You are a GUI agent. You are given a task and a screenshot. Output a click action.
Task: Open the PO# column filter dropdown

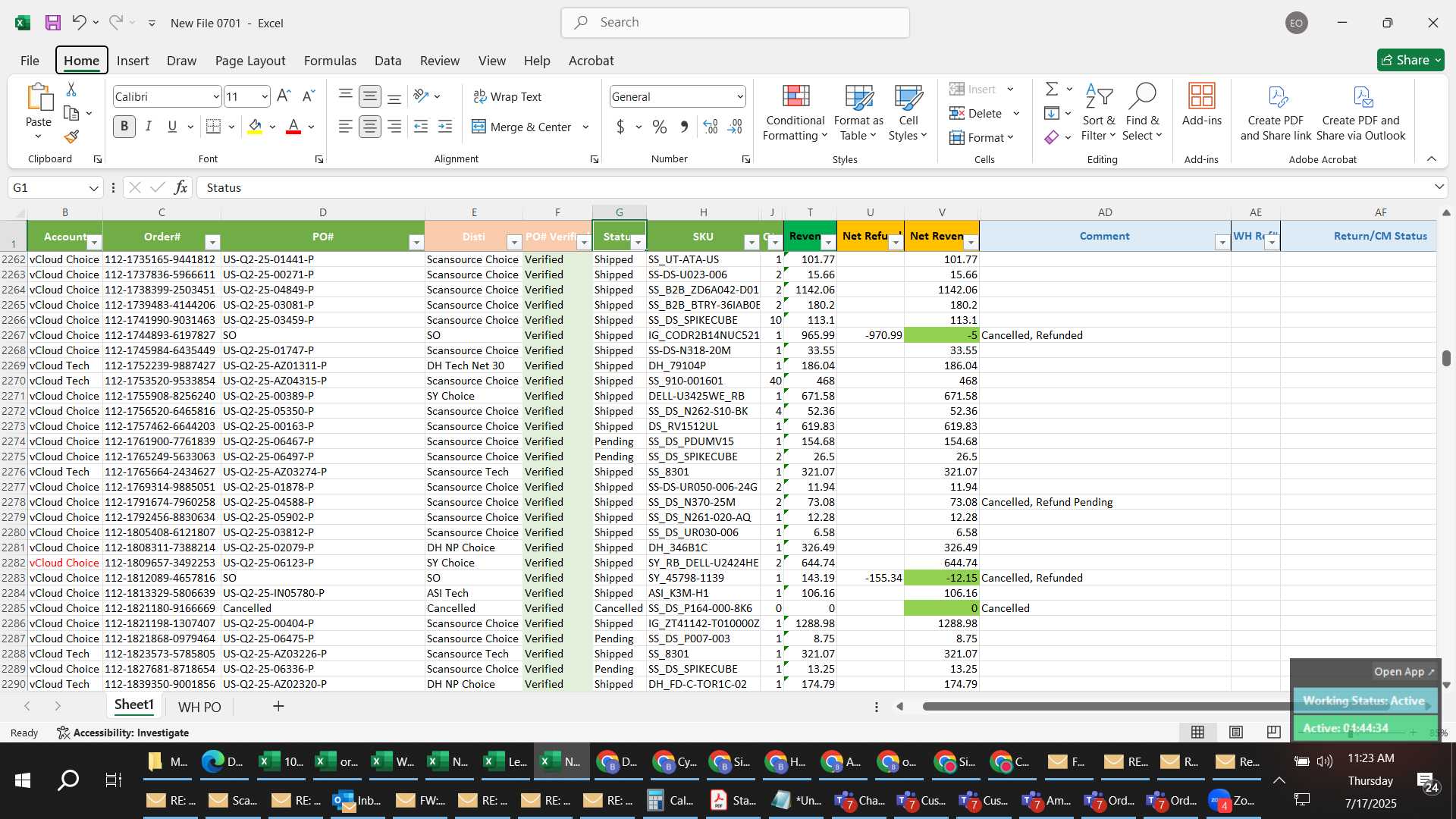(x=416, y=243)
